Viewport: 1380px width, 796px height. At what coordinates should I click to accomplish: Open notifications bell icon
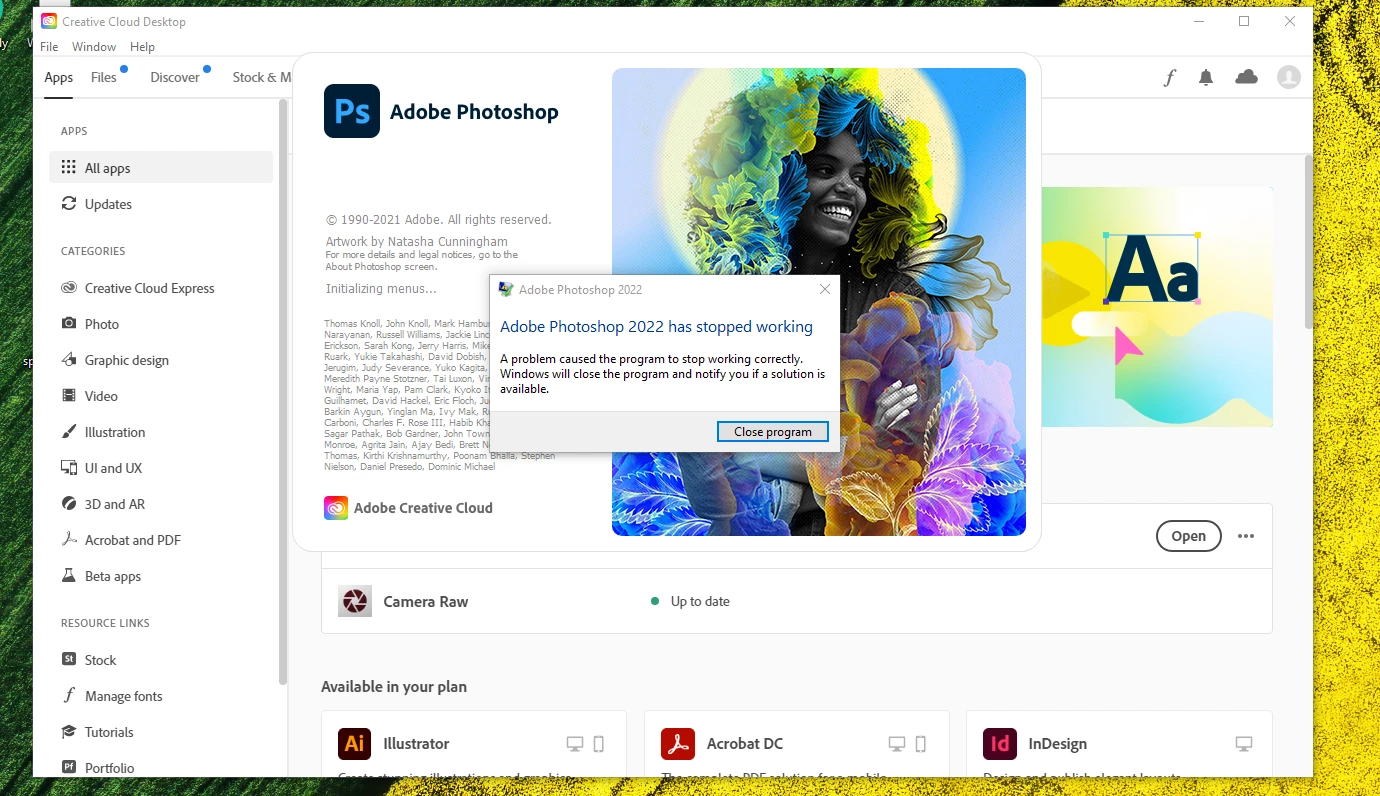[1206, 77]
